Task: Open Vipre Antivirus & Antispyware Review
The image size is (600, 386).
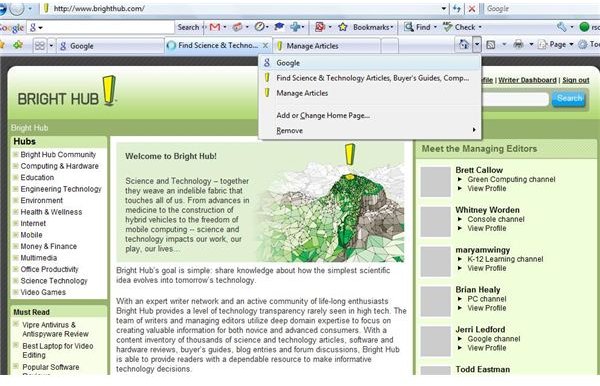Action: pos(55,329)
